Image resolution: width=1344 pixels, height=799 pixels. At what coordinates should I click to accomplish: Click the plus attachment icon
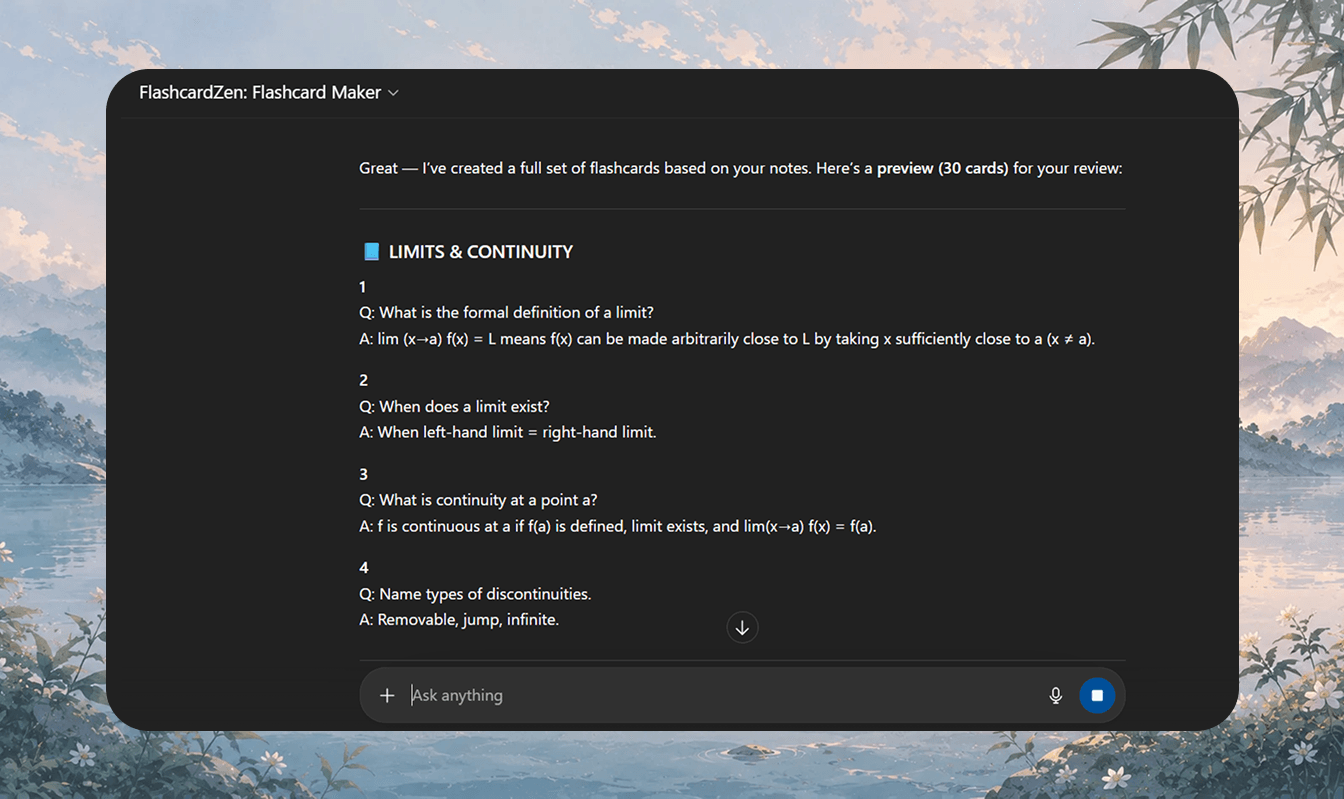[x=387, y=695]
